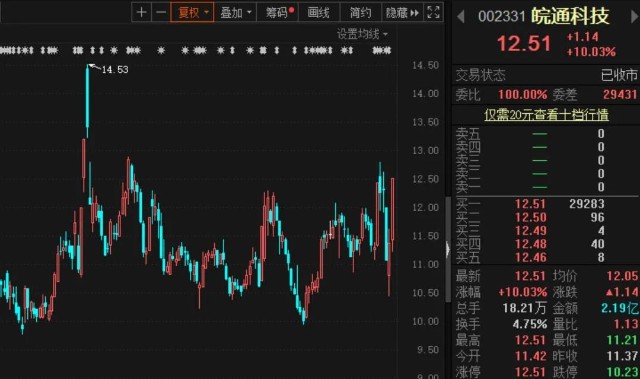Click the panel splitter handle arrow

[448, 249]
